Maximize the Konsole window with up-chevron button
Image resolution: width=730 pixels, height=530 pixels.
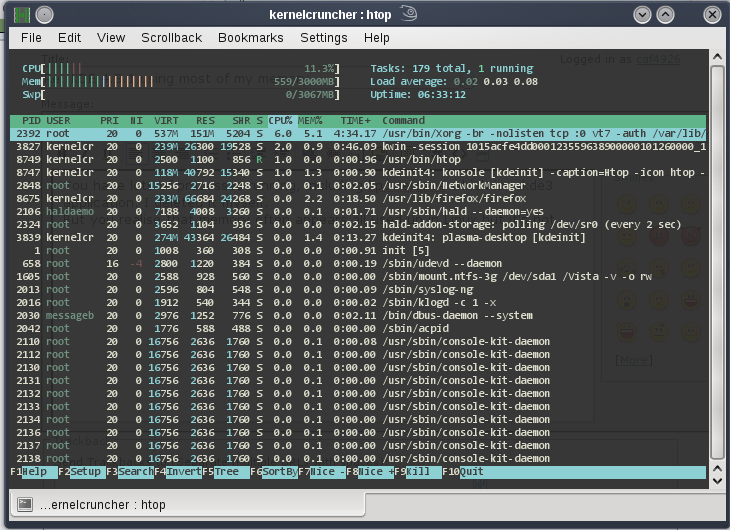[665, 15]
